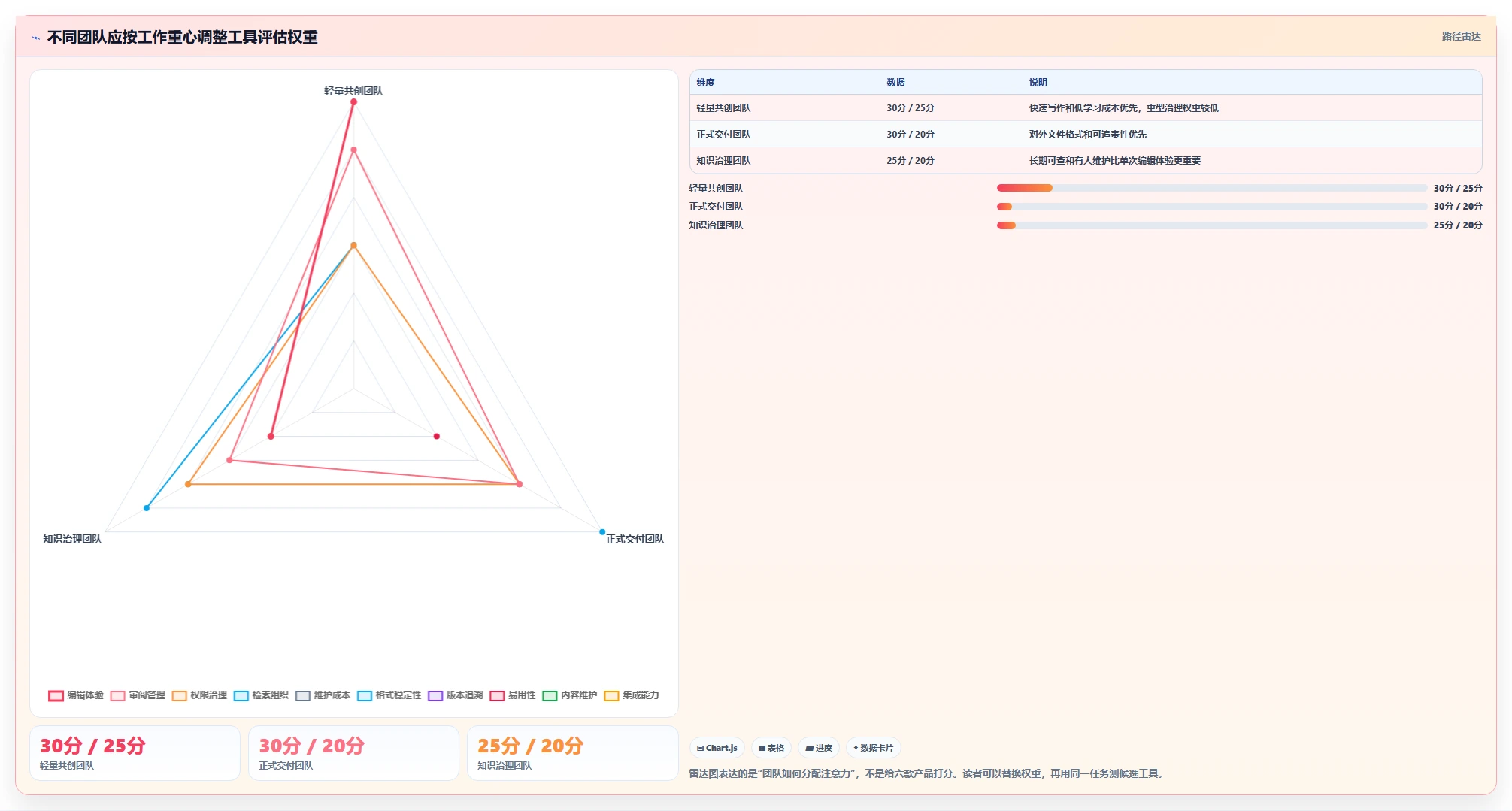Click the note 长期可查和有人维护比单次编辑体验更重要
1512x811 pixels.
[1115, 161]
